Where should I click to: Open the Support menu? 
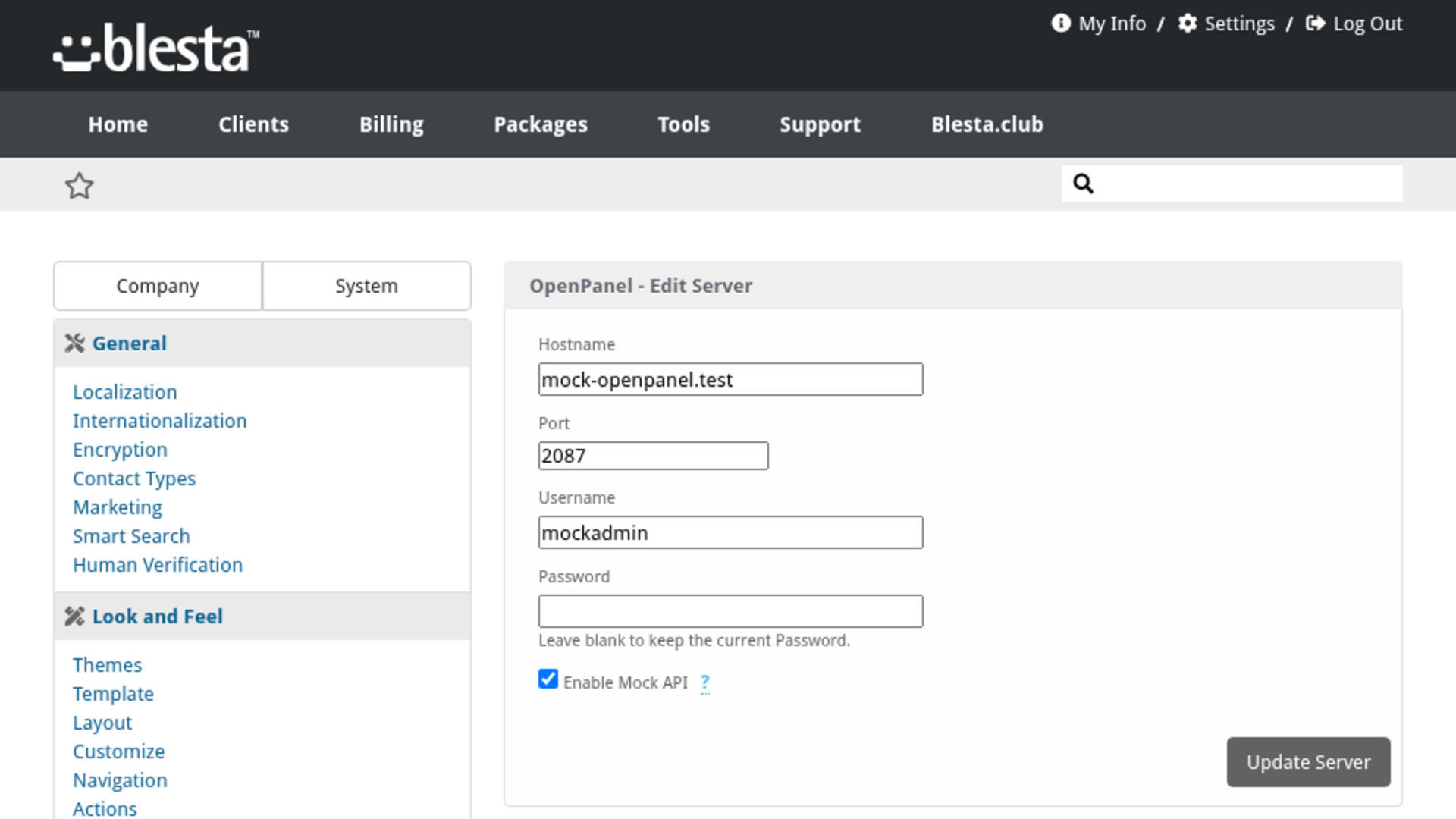tap(820, 124)
